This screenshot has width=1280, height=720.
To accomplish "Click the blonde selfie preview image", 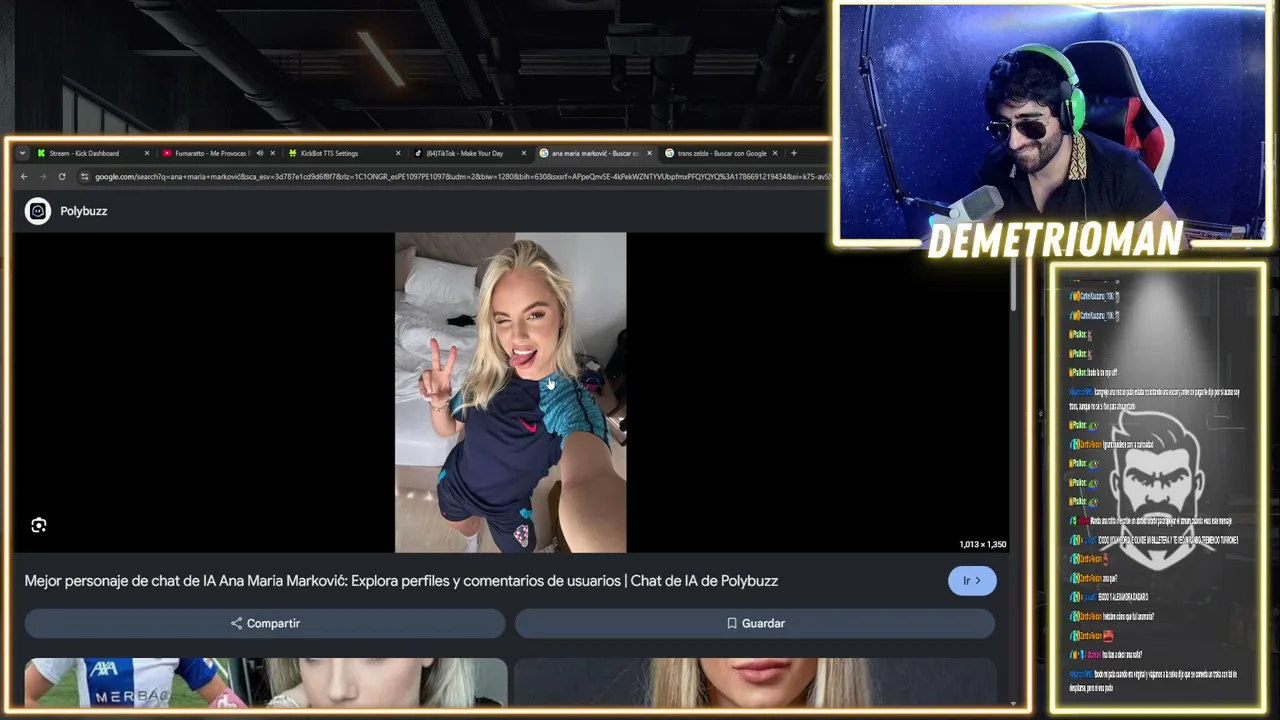I will [511, 392].
